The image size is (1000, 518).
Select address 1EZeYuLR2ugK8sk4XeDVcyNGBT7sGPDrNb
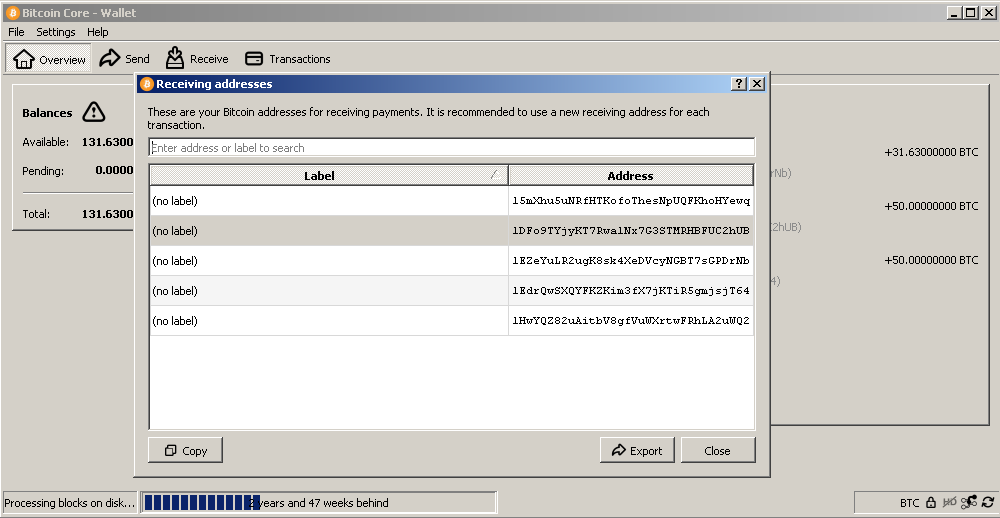click(631, 261)
